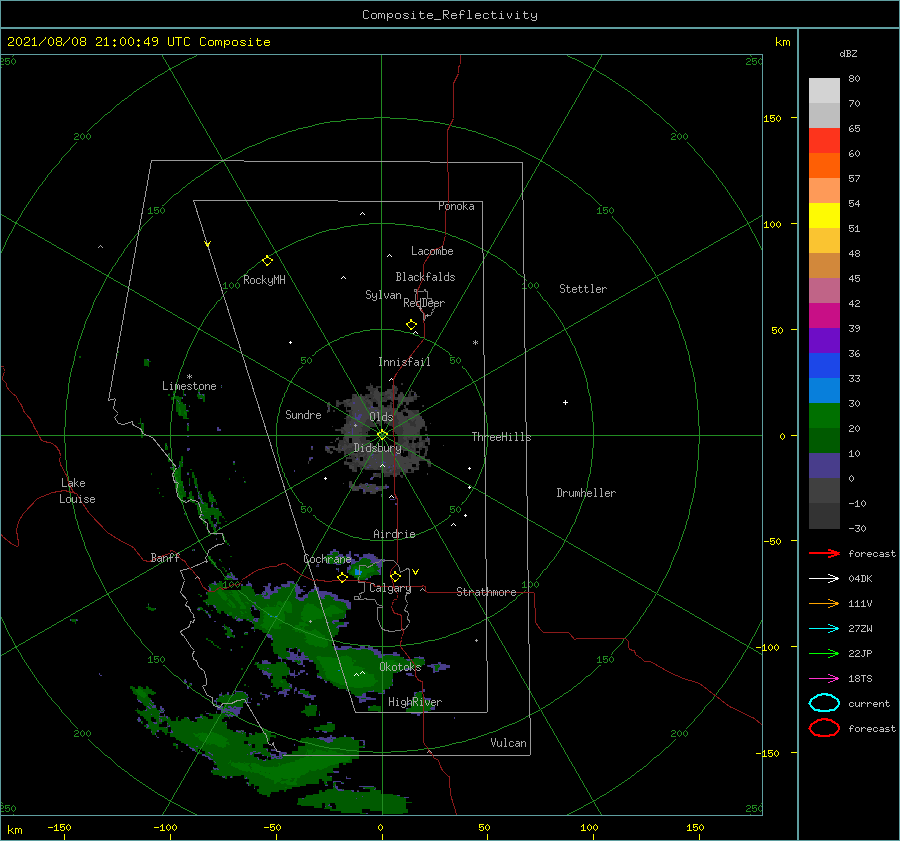Select the bright green 30-20 dBZ swatch
Image resolution: width=900 pixels, height=841 pixels.
[824, 416]
